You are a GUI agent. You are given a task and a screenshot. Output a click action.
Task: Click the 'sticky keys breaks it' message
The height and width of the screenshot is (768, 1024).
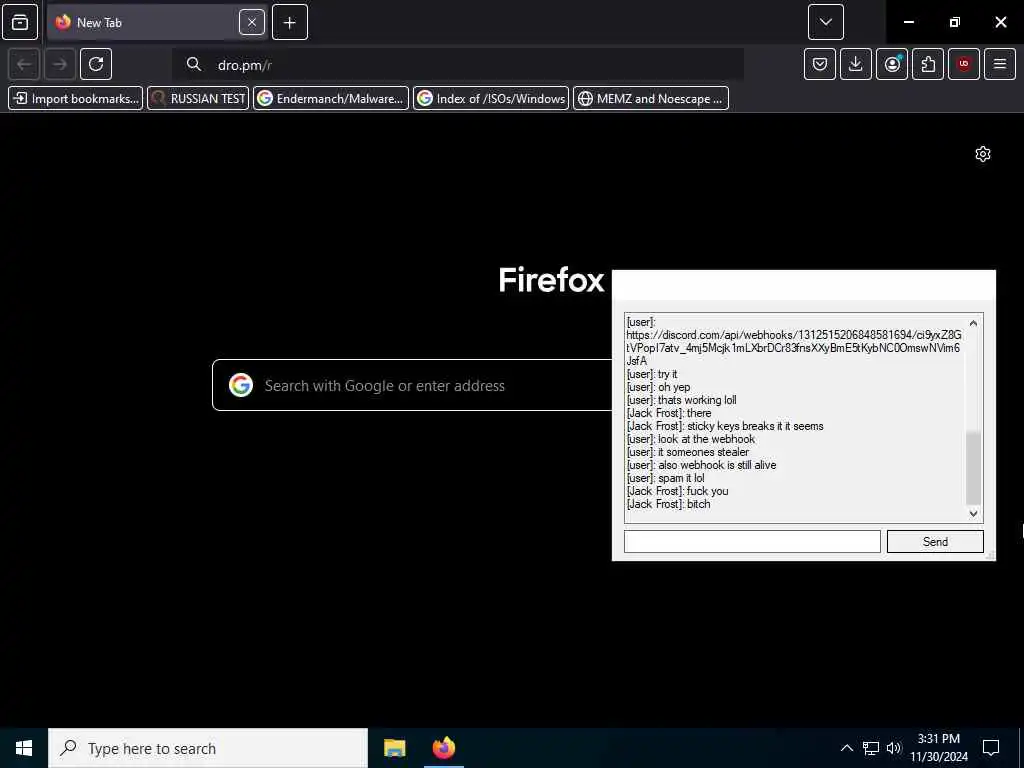[x=725, y=426]
